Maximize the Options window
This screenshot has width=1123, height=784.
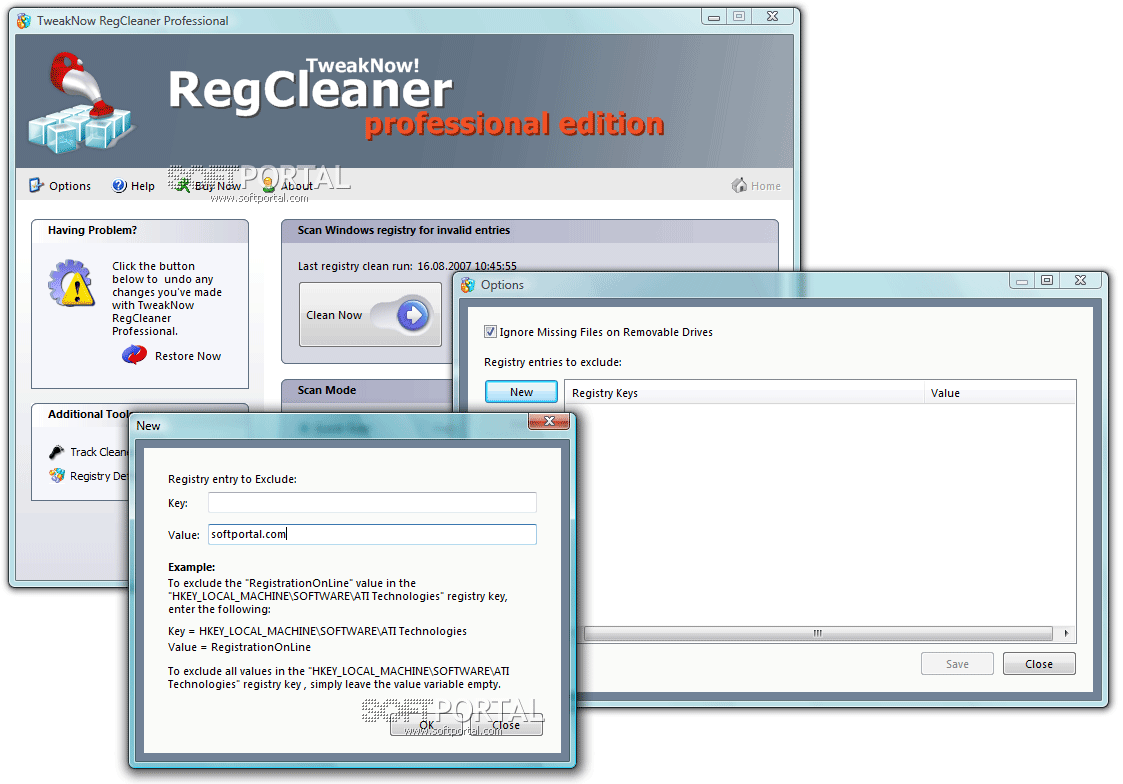(1046, 280)
